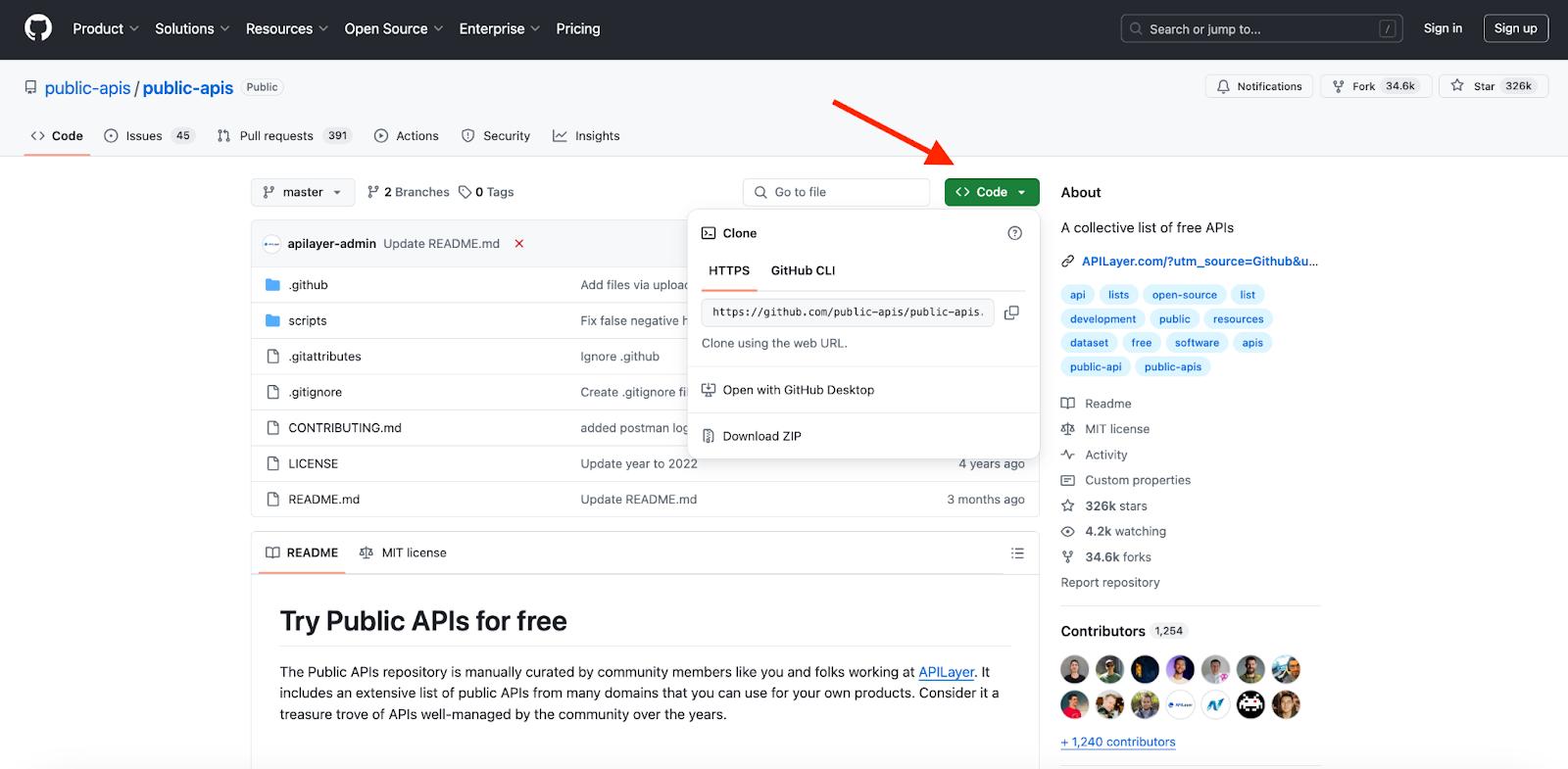Image resolution: width=1568 pixels, height=769 pixels.
Task: Click the README outline list icon
Action: (1017, 553)
